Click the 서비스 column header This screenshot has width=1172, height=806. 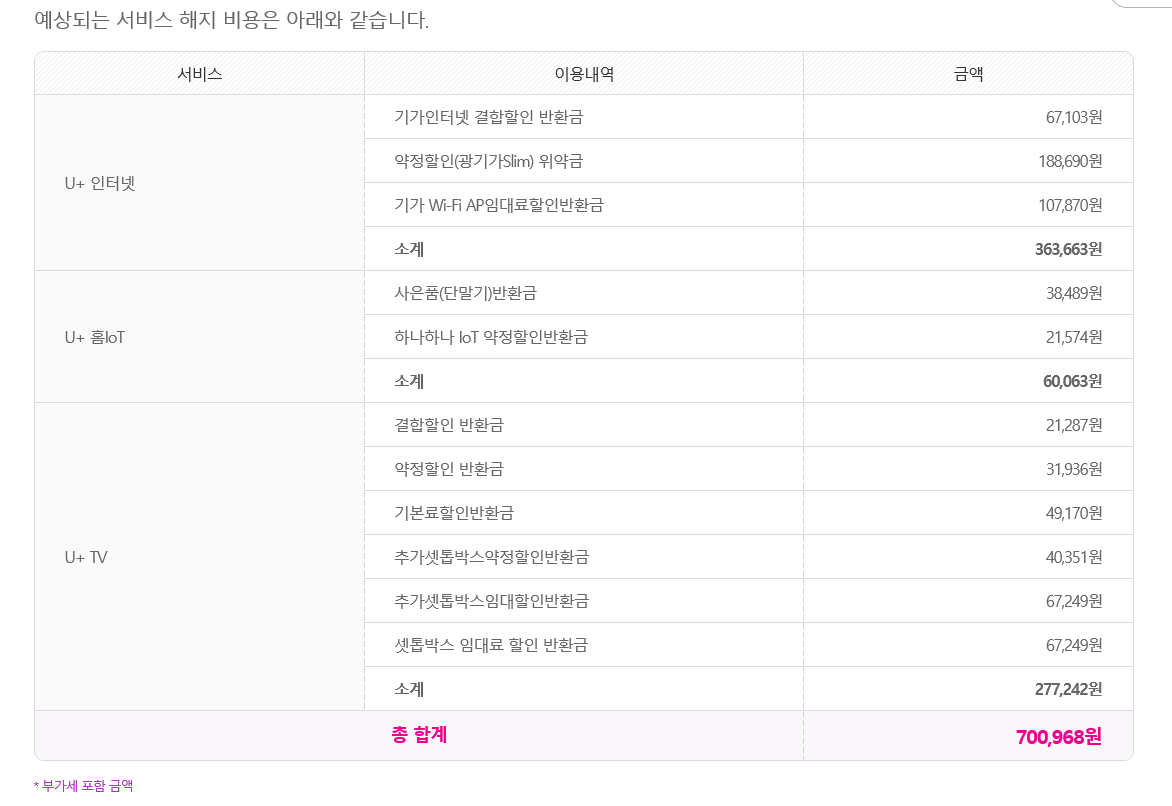199,74
